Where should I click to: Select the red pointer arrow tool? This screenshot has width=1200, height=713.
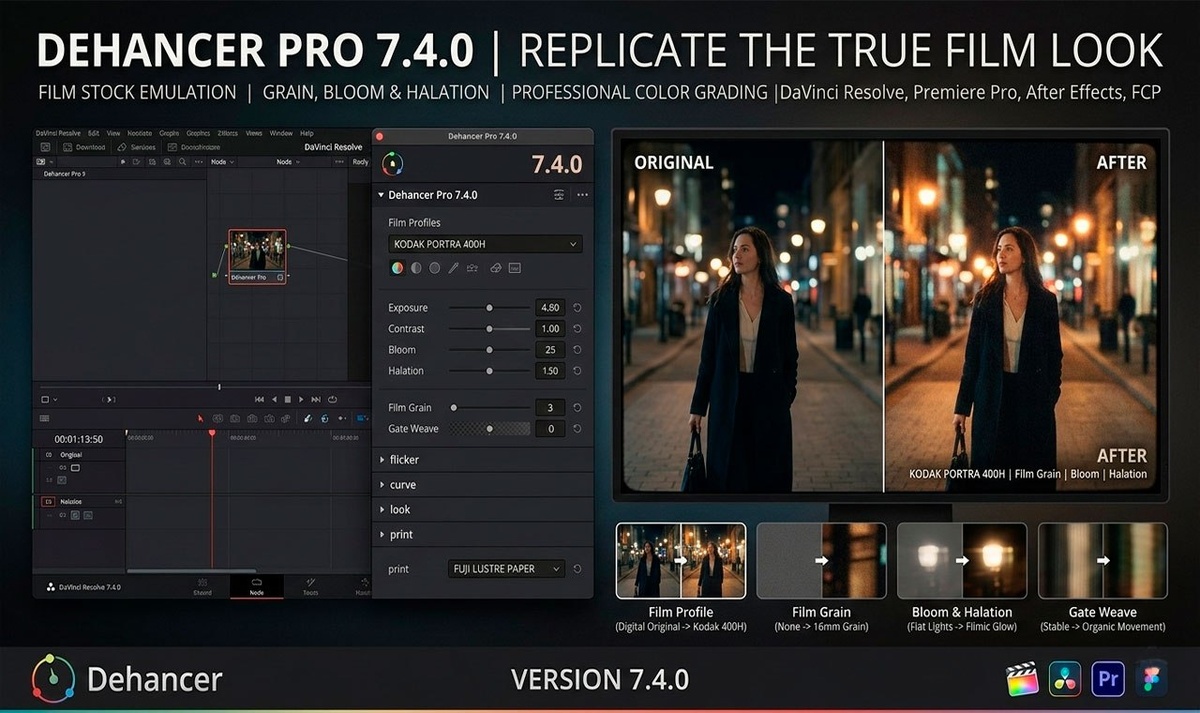click(x=200, y=418)
